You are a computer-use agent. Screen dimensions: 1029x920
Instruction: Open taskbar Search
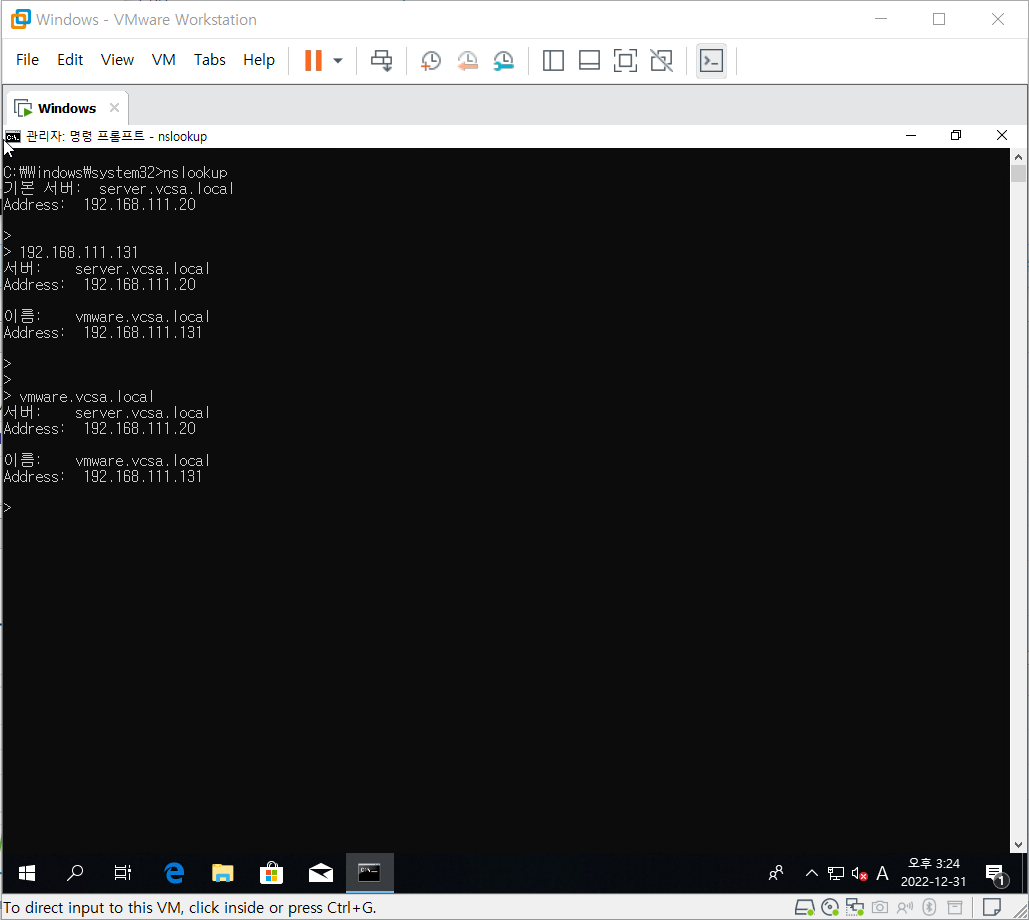pos(75,873)
